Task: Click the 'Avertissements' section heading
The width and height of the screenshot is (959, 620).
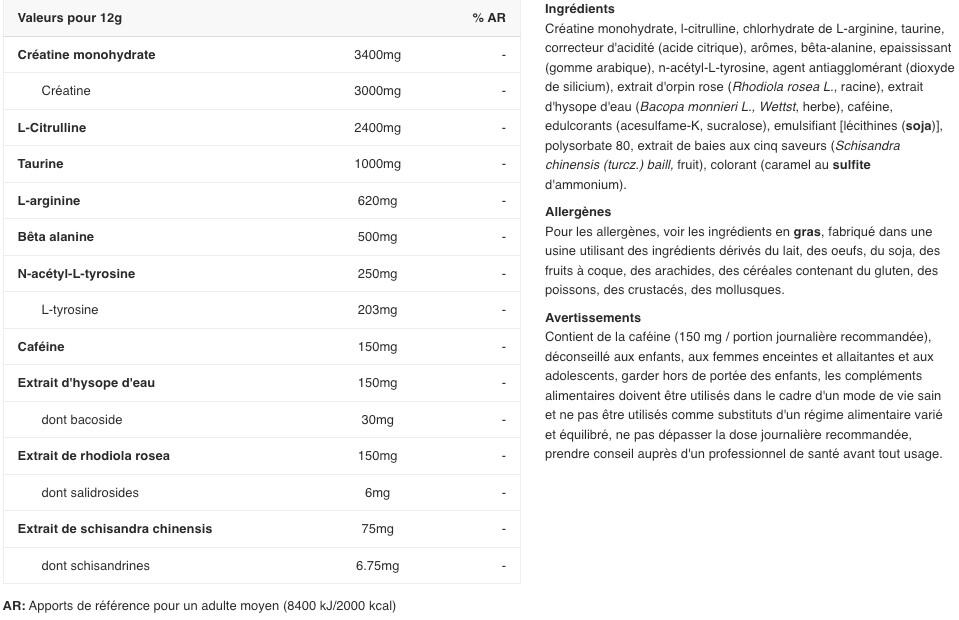Action: click(x=593, y=318)
